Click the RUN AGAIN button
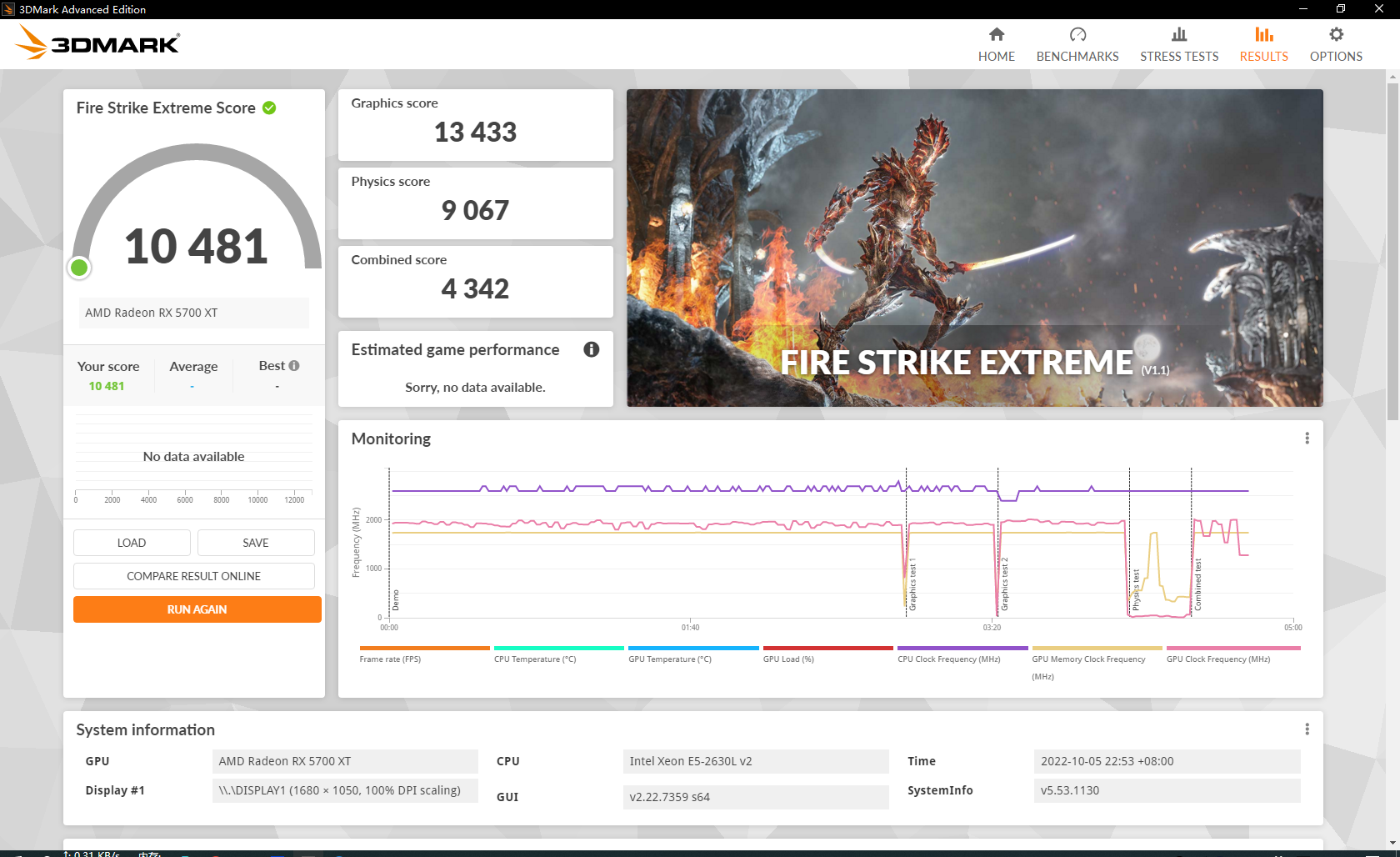Image resolution: width=1400 pixels, height=857 pixels. point(197,609)
